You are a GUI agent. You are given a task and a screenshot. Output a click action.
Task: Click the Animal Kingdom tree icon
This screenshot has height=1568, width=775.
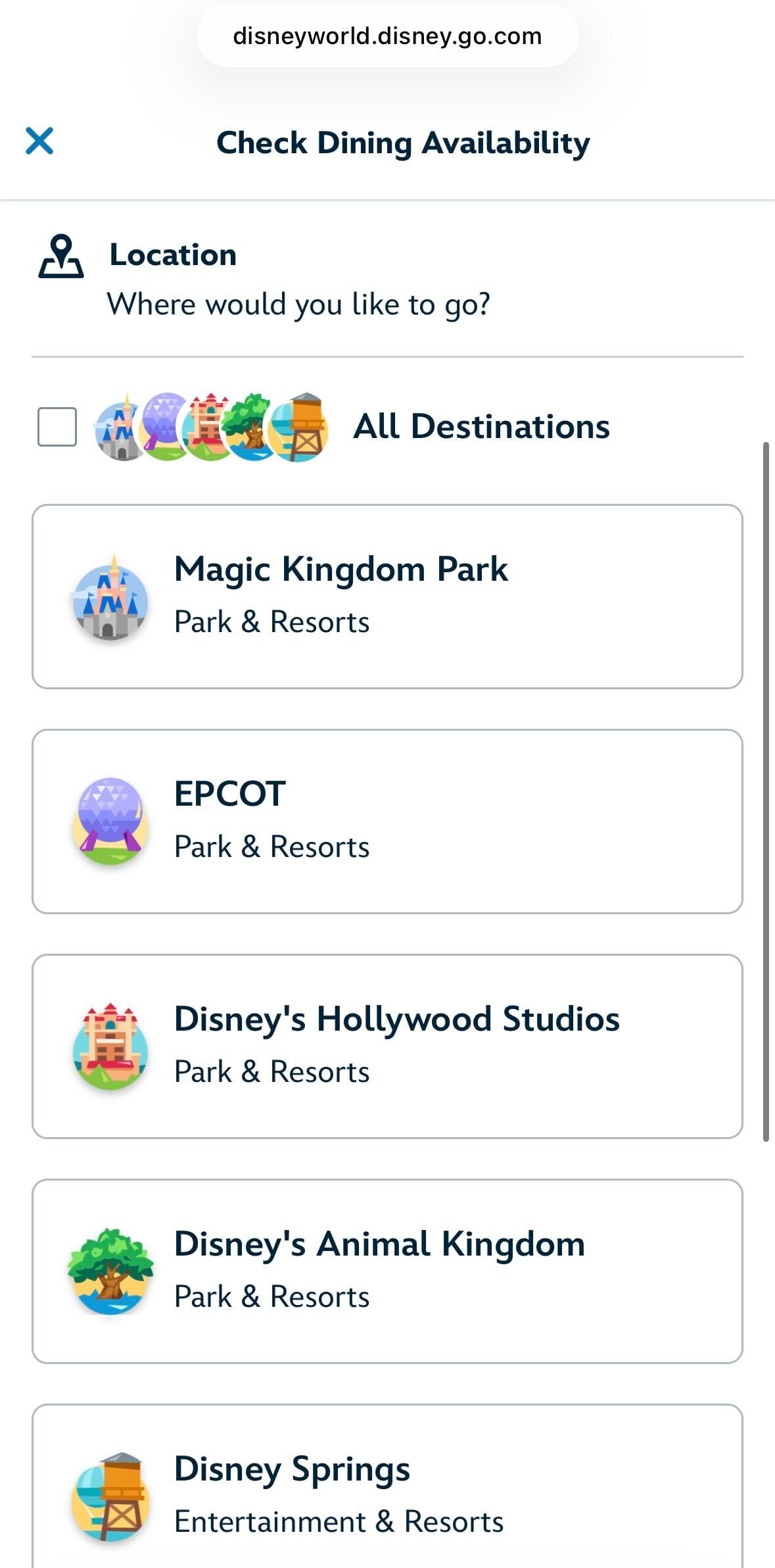coord(110,1271)
